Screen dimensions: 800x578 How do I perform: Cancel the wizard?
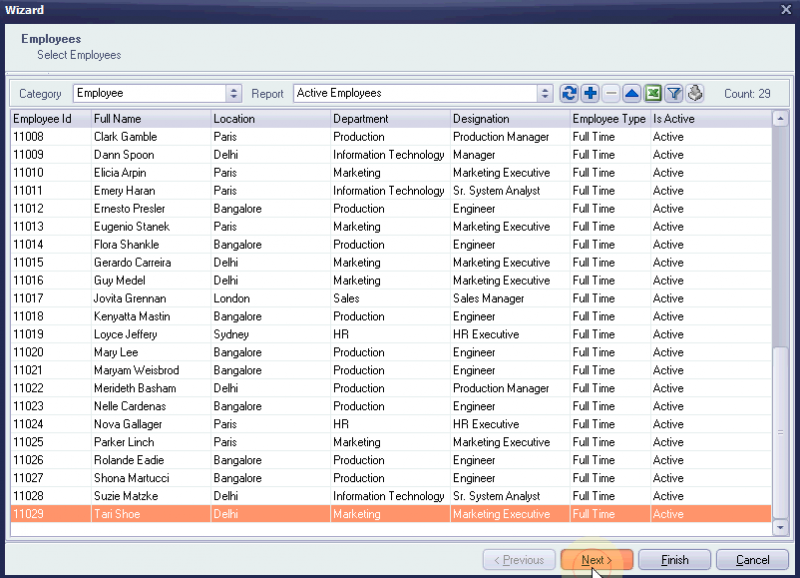[x=752, y=560]
